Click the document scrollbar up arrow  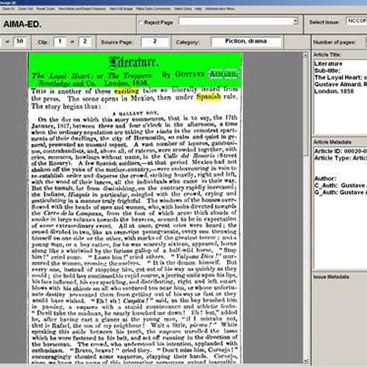point(306,55)
